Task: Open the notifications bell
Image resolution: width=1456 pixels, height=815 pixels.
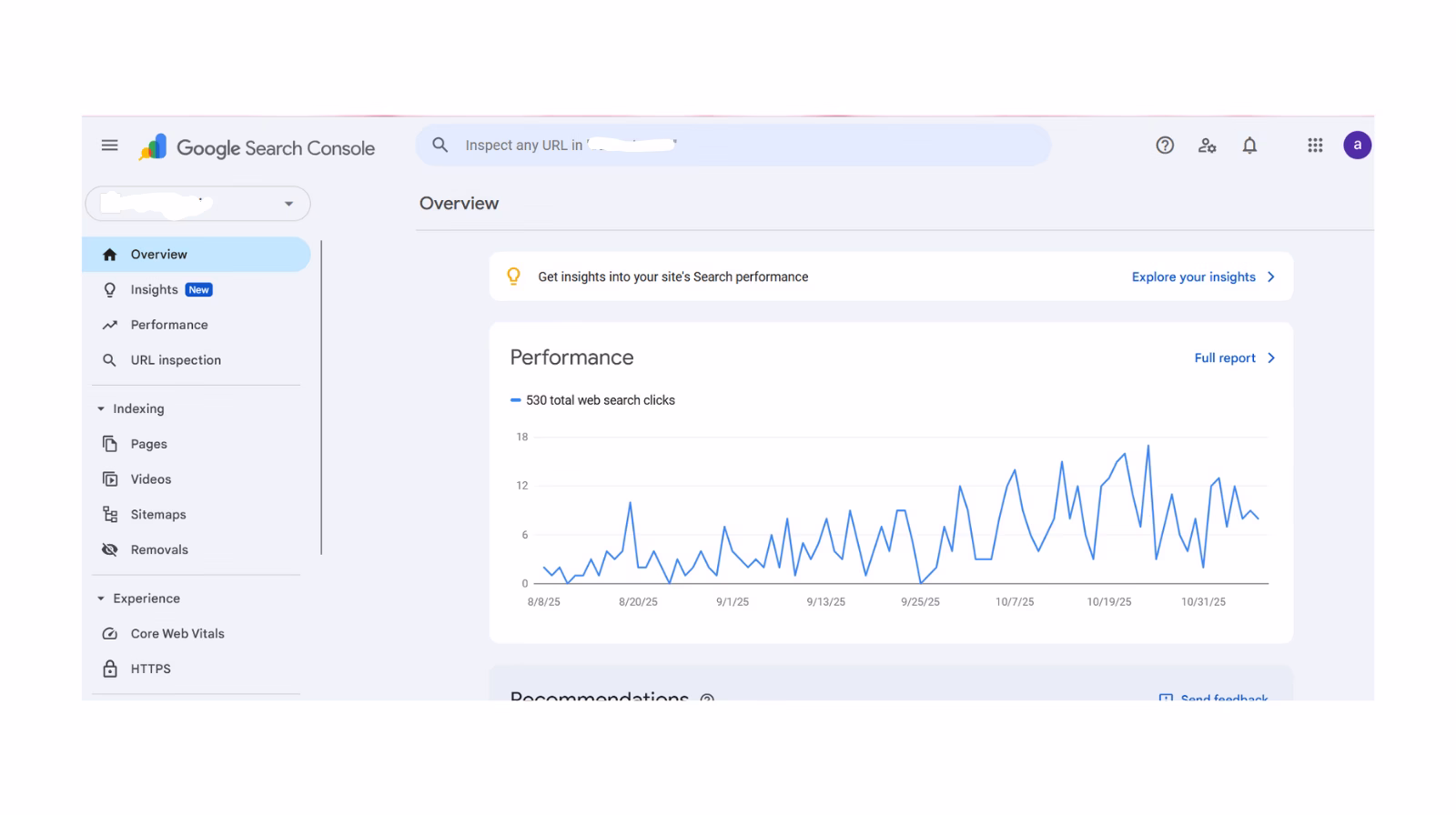Action: pyautogui.click(x=1249, y=146)
